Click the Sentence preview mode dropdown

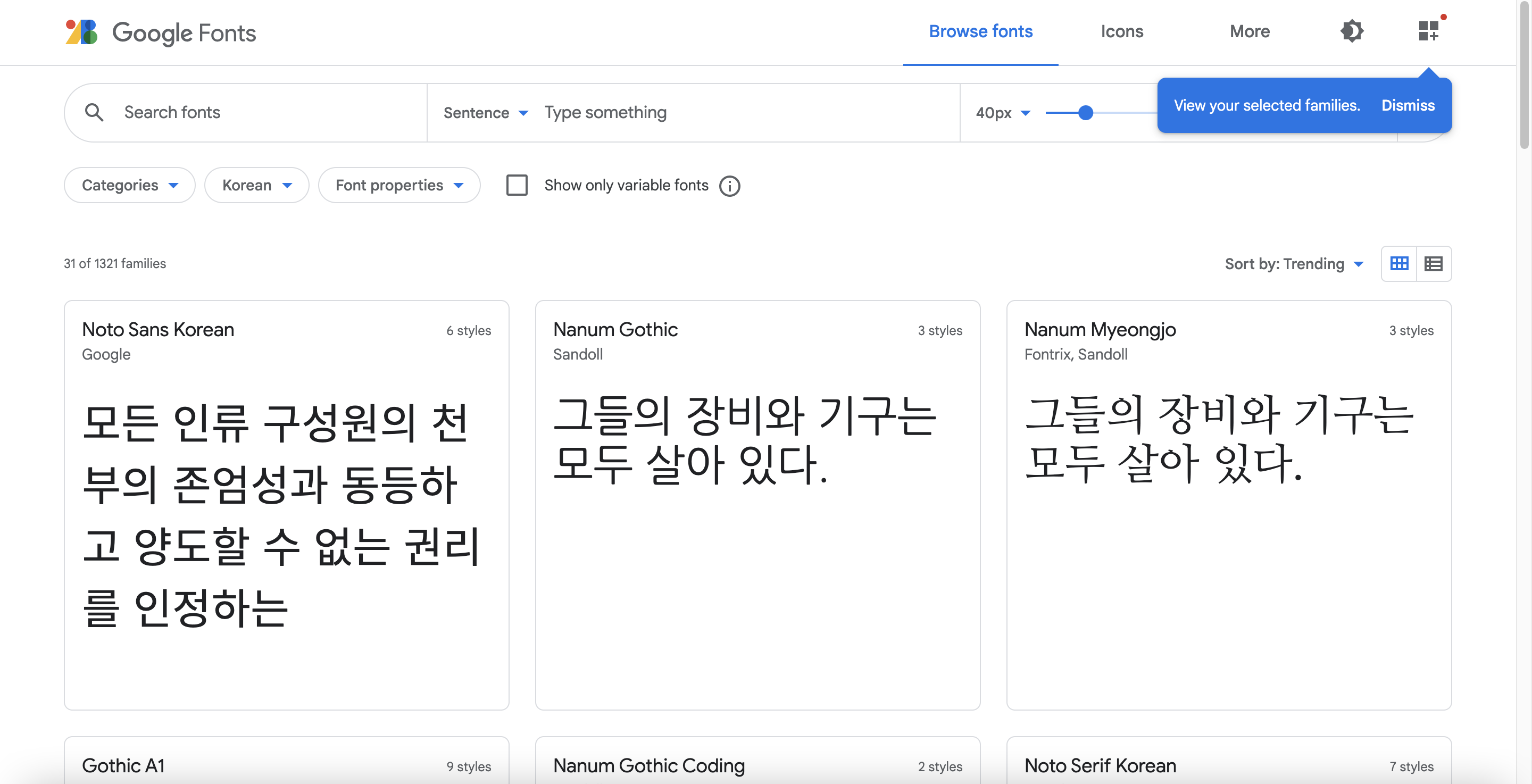485,112
